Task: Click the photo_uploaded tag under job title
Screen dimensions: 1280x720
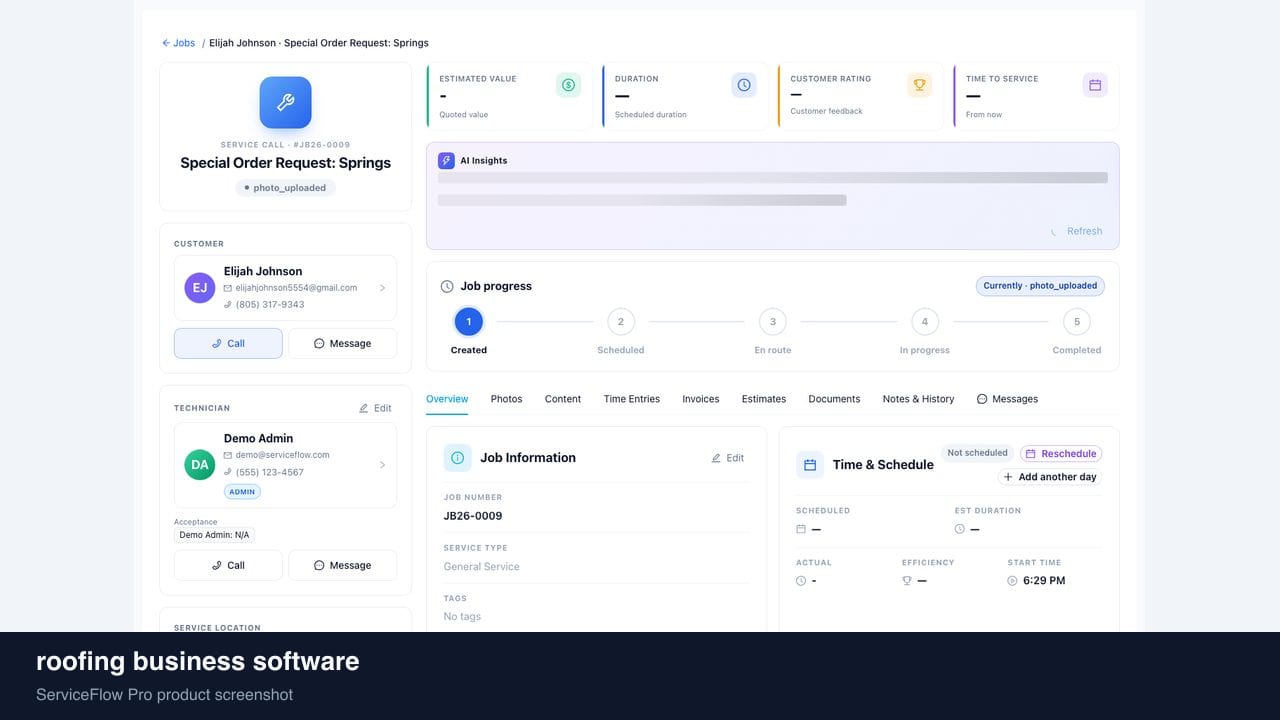Action: click(x=285, y=188)
